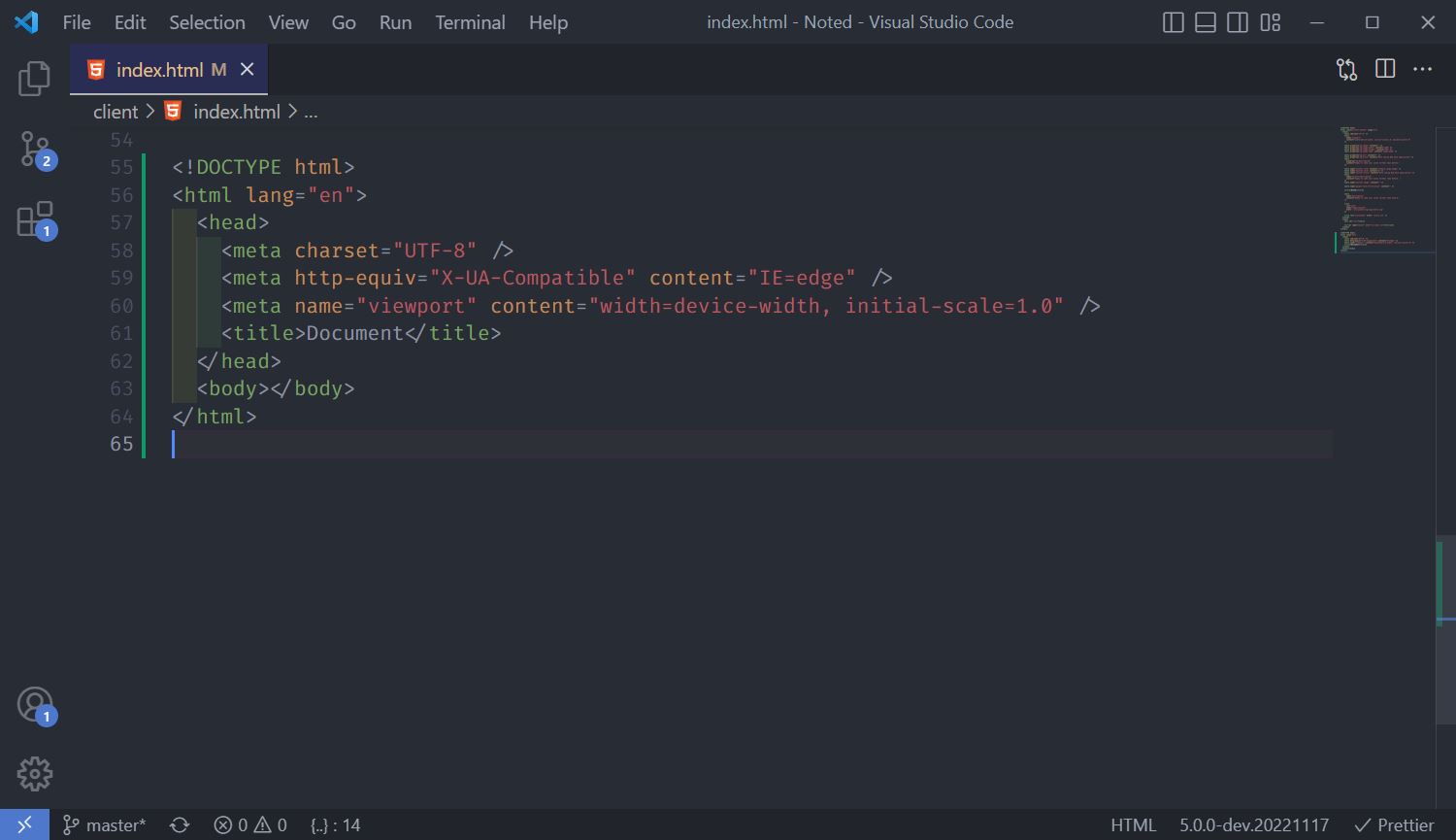The image size is (1456, 840).
Task: Place cursor on the DOCTYPE html line
Action: coord(263,167)
